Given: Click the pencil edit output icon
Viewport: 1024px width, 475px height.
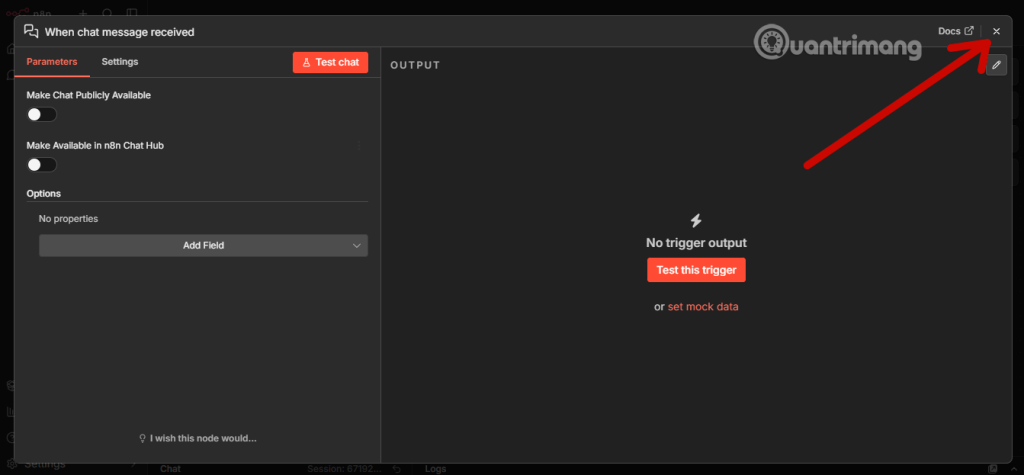Looking at the screenshot, I should [996, 65].
